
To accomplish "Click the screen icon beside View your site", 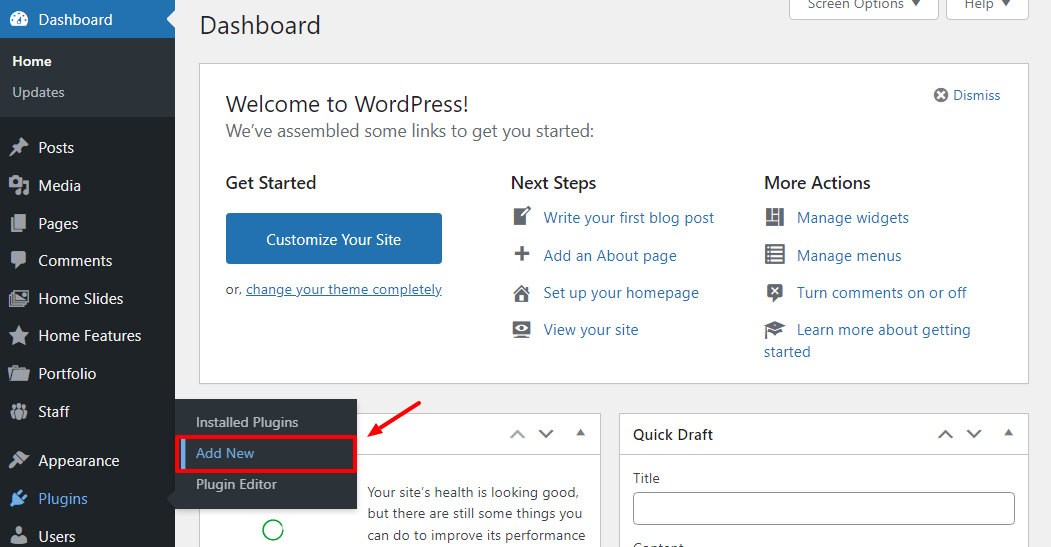I will coord(521,330).
